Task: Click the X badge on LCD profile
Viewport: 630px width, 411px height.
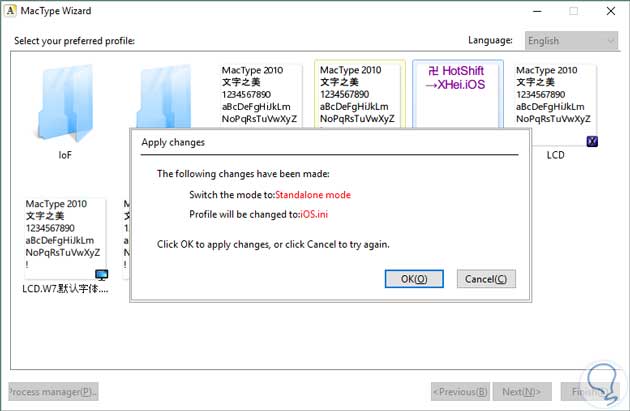Action: pos(592,141)
